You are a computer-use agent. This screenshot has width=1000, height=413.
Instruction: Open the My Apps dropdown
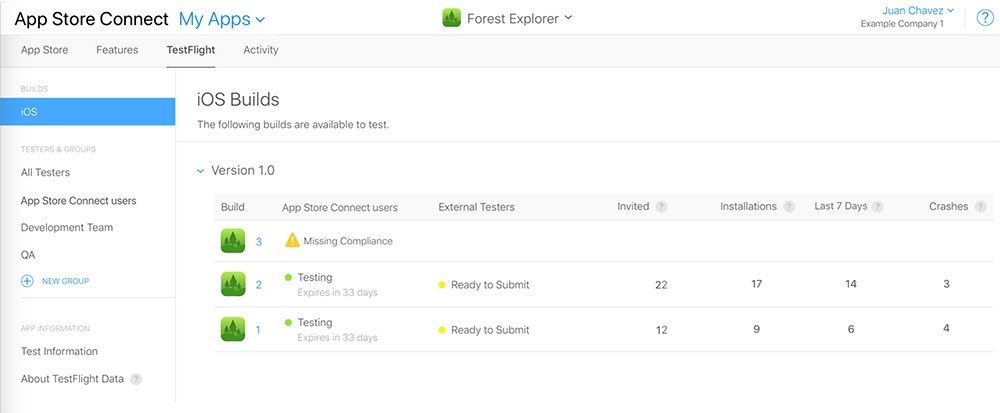coord(222,19)
